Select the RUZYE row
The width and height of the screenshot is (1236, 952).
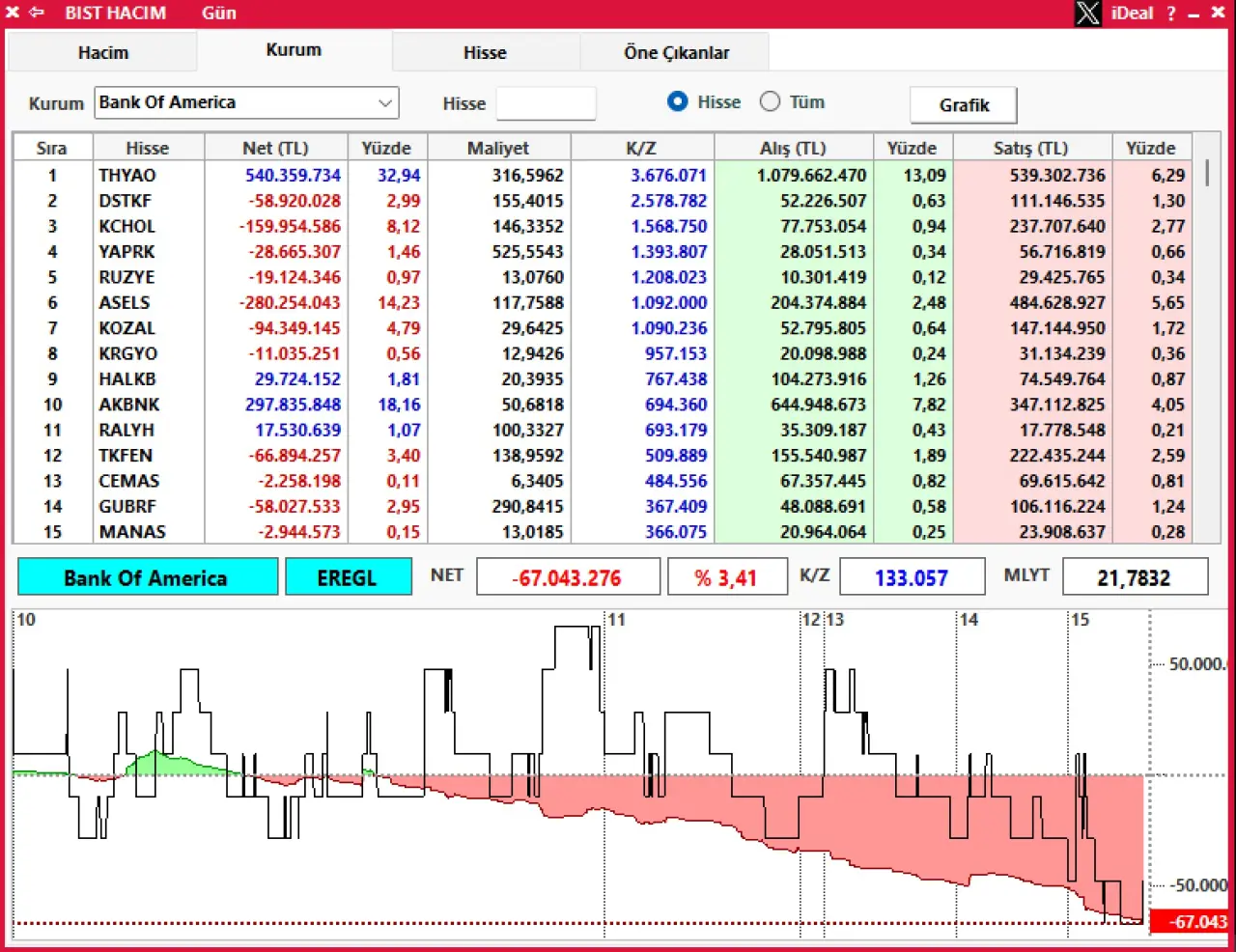603,277
